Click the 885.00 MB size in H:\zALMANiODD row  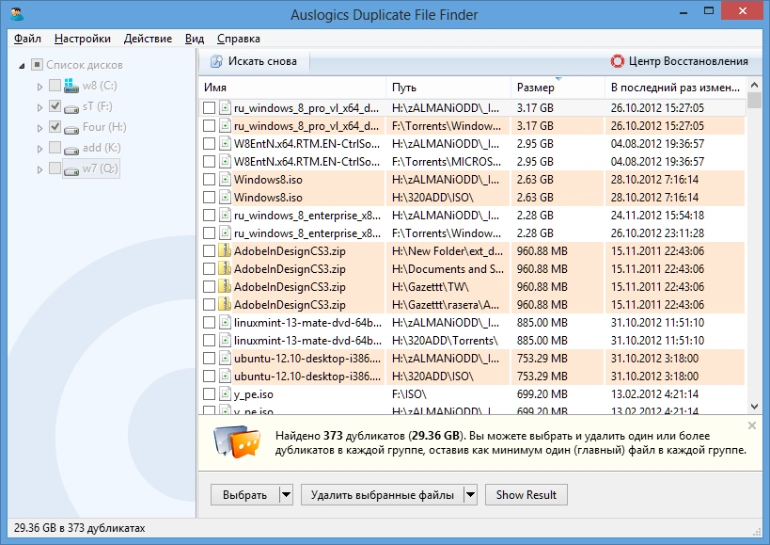(x=542, y=323)
